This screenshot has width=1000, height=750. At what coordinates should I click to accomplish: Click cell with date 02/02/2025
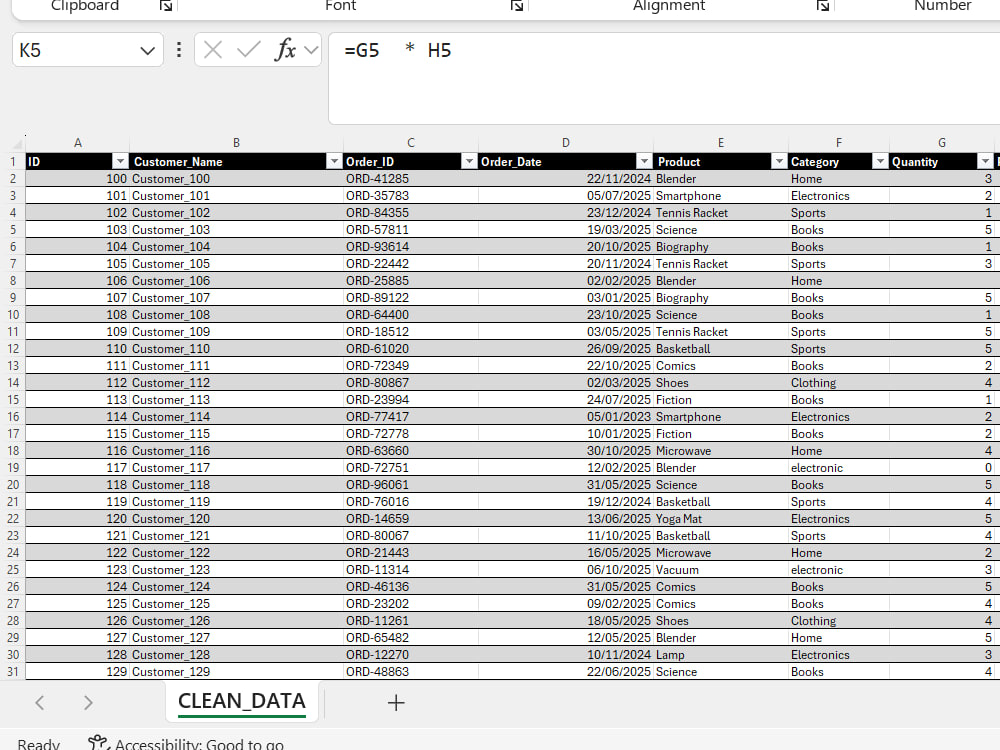[566, 281]
